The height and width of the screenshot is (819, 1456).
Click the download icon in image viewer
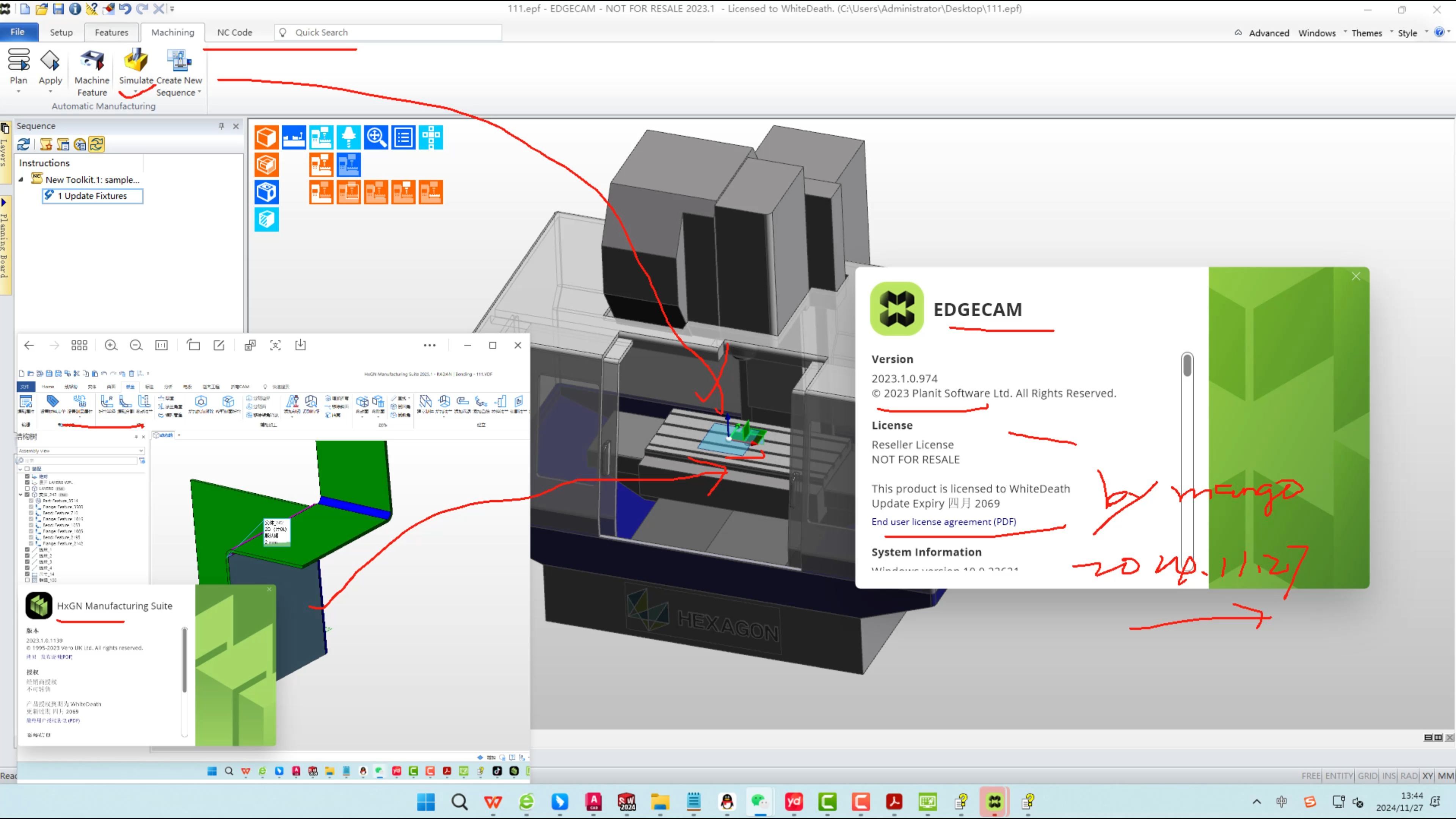pos(301,345)
